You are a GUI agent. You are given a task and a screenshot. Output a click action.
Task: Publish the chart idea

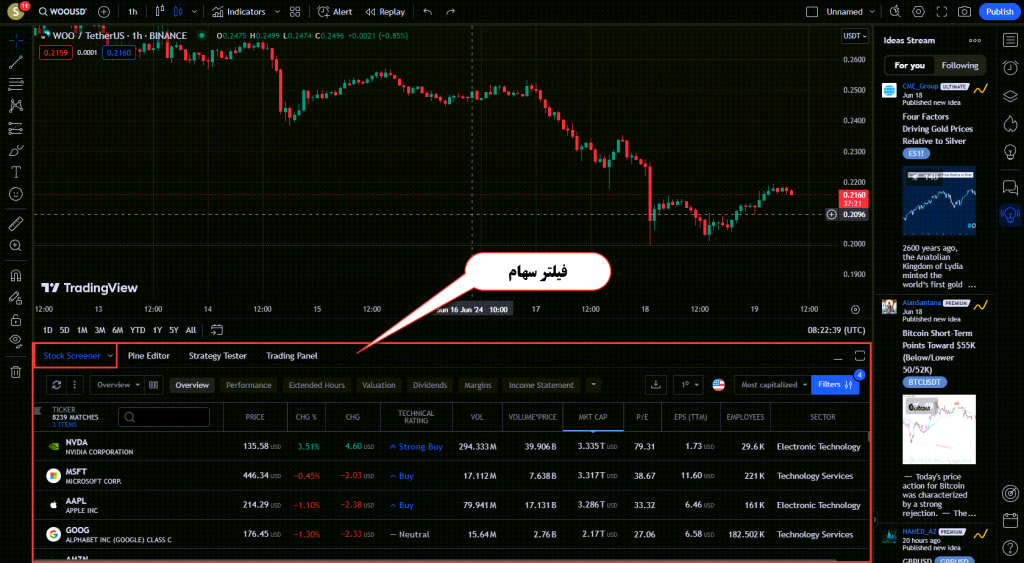pos(999,12)
